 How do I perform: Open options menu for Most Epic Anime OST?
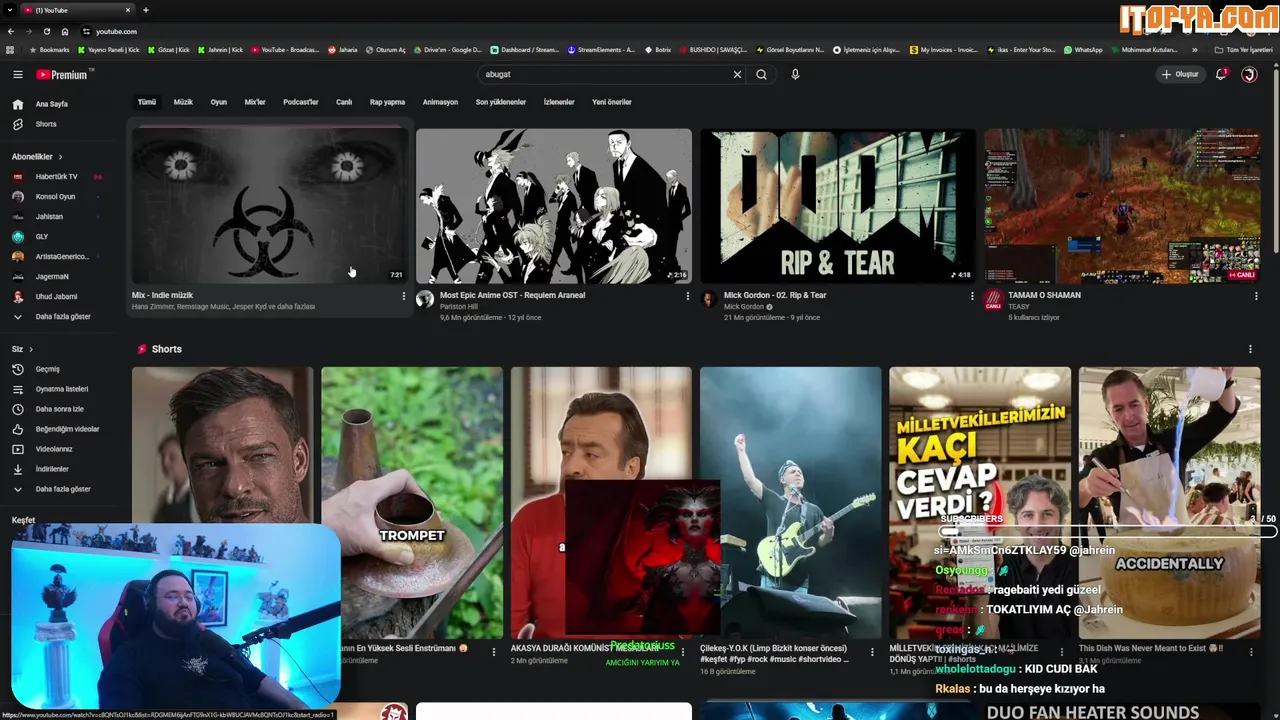687,296
